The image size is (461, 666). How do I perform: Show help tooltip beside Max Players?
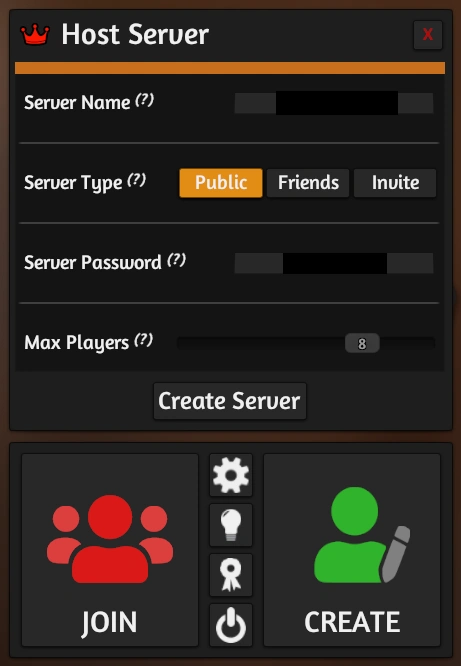pos(144,340)
